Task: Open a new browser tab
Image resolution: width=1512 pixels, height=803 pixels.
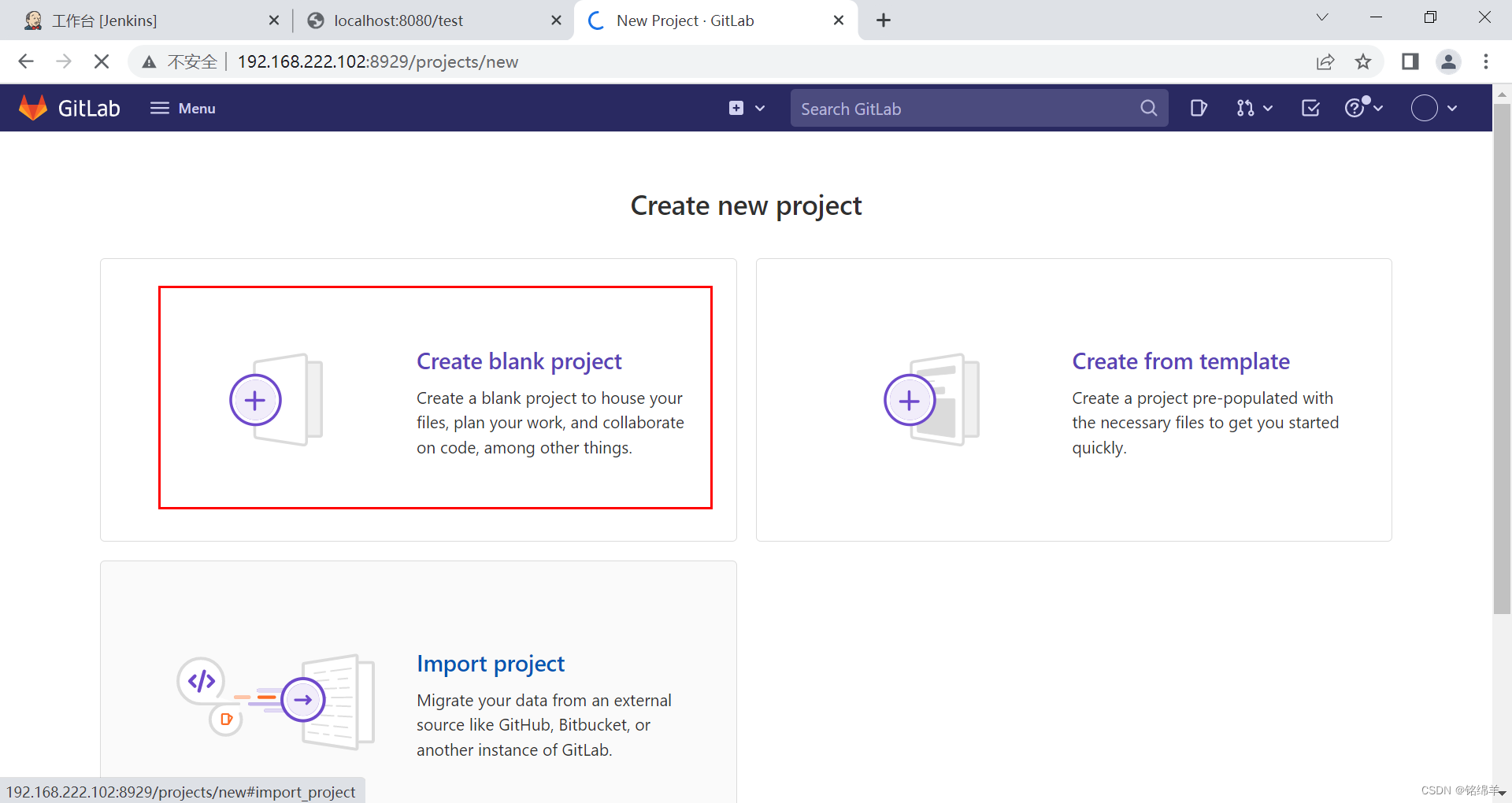Action: (x=884, y=20)
